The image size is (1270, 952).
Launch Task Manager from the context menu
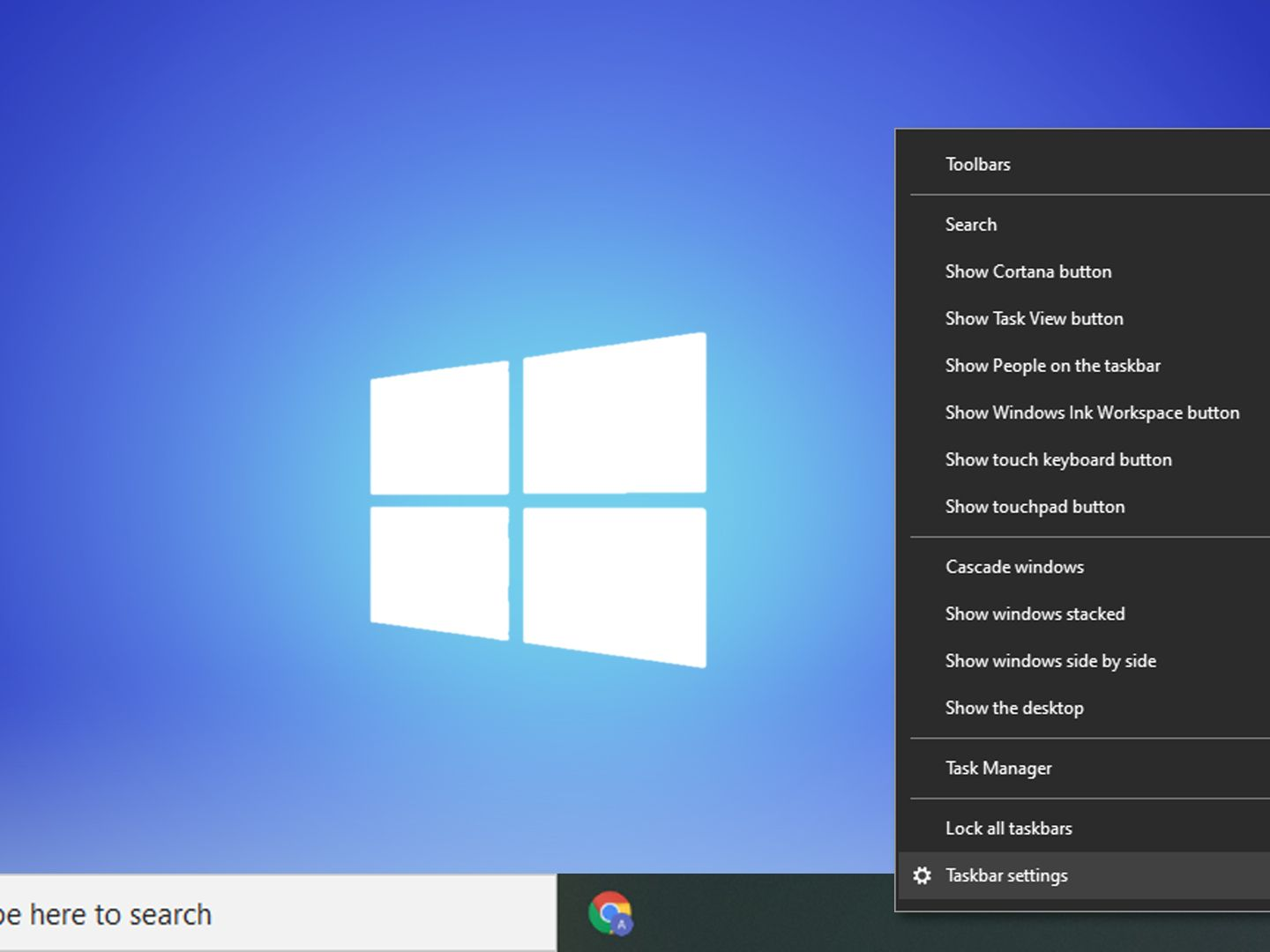[x=1083, y=768]
